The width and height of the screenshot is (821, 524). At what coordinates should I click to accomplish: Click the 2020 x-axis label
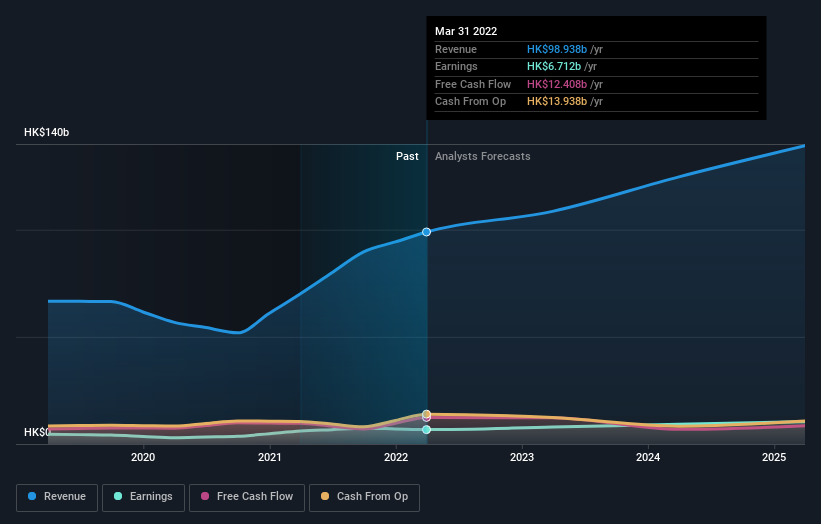143,457
